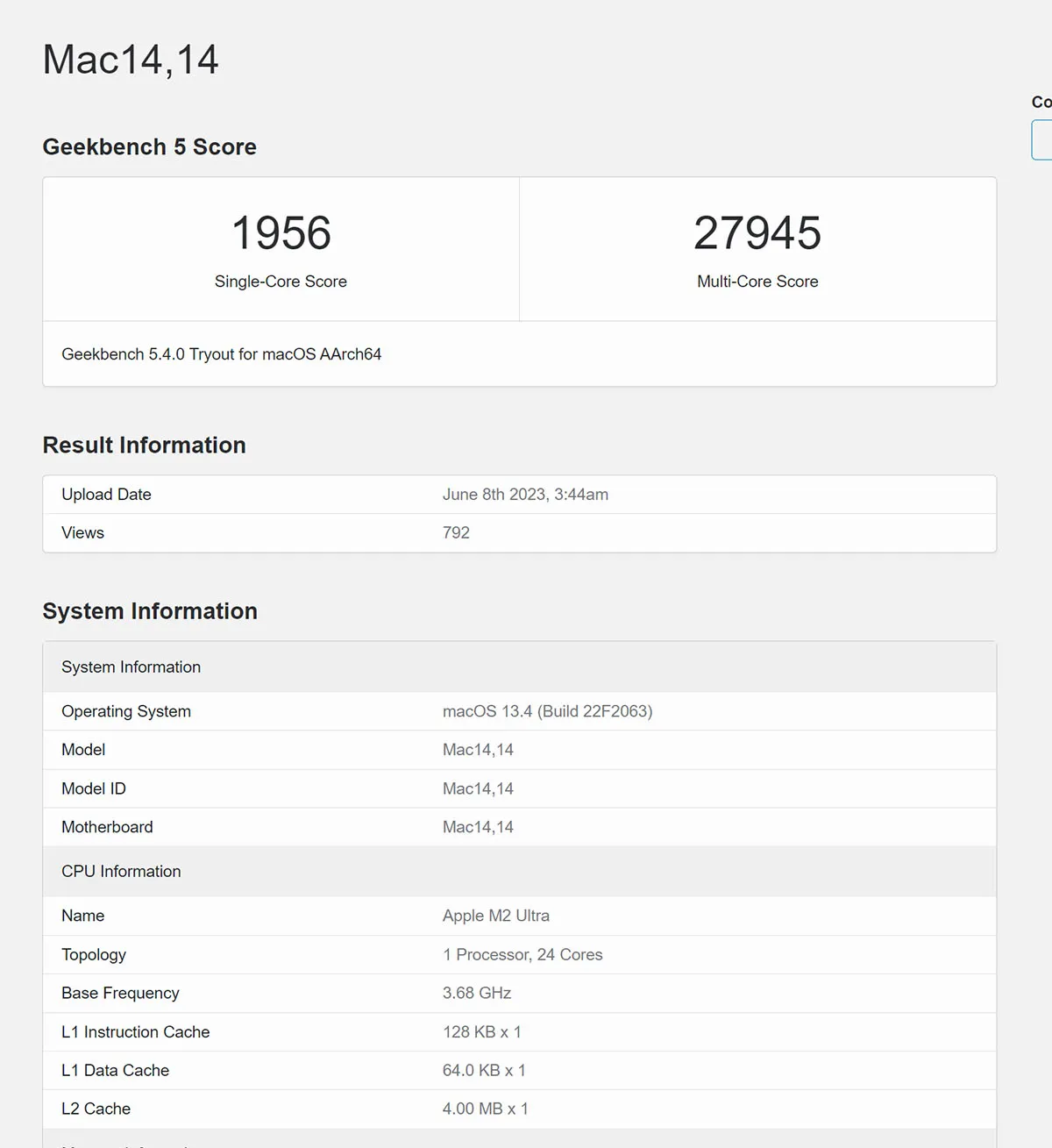Click the Base Frequency row label
The width and height of the screenshot is (1052, 1148).
point(120,994)
